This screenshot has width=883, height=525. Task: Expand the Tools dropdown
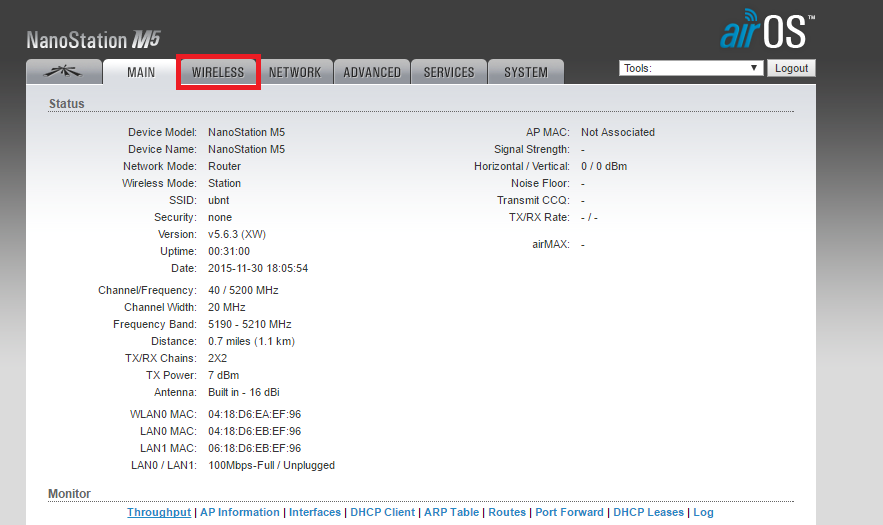tap(691, 68)
